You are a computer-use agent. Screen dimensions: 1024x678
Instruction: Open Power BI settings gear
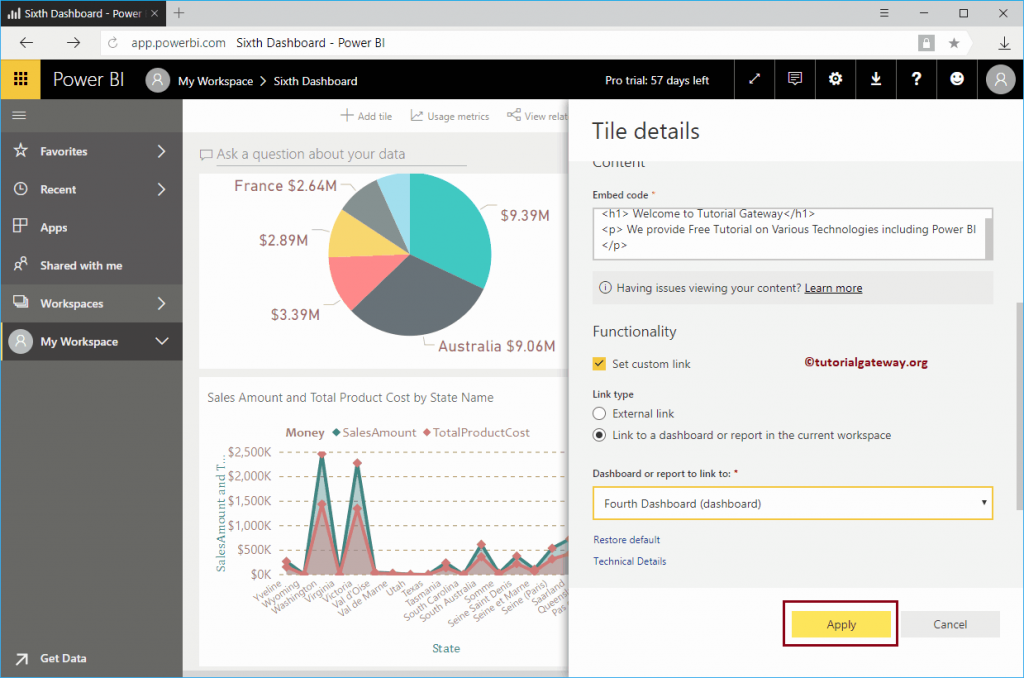tap(835, 79)
